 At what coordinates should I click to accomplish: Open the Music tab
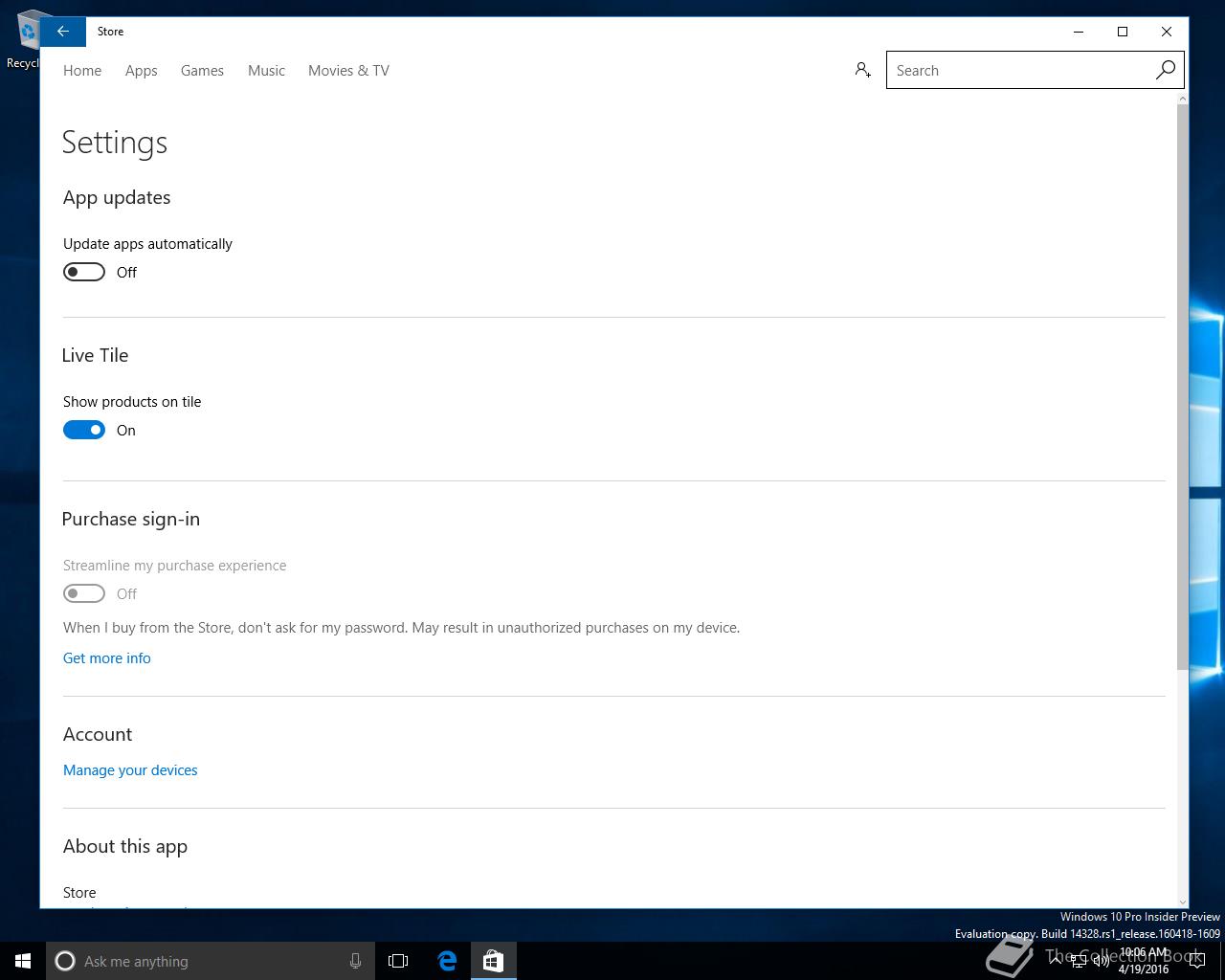[266, 70]
